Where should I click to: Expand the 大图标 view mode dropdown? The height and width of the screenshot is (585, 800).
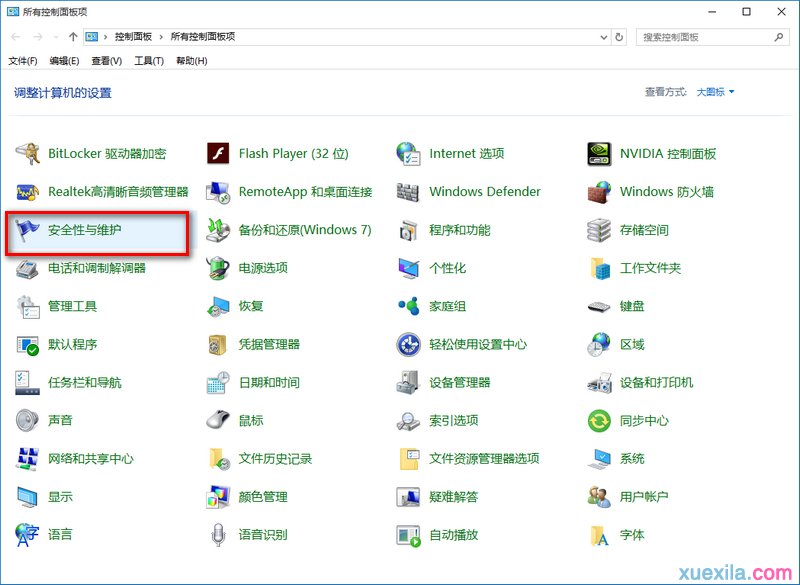point(716,92)
